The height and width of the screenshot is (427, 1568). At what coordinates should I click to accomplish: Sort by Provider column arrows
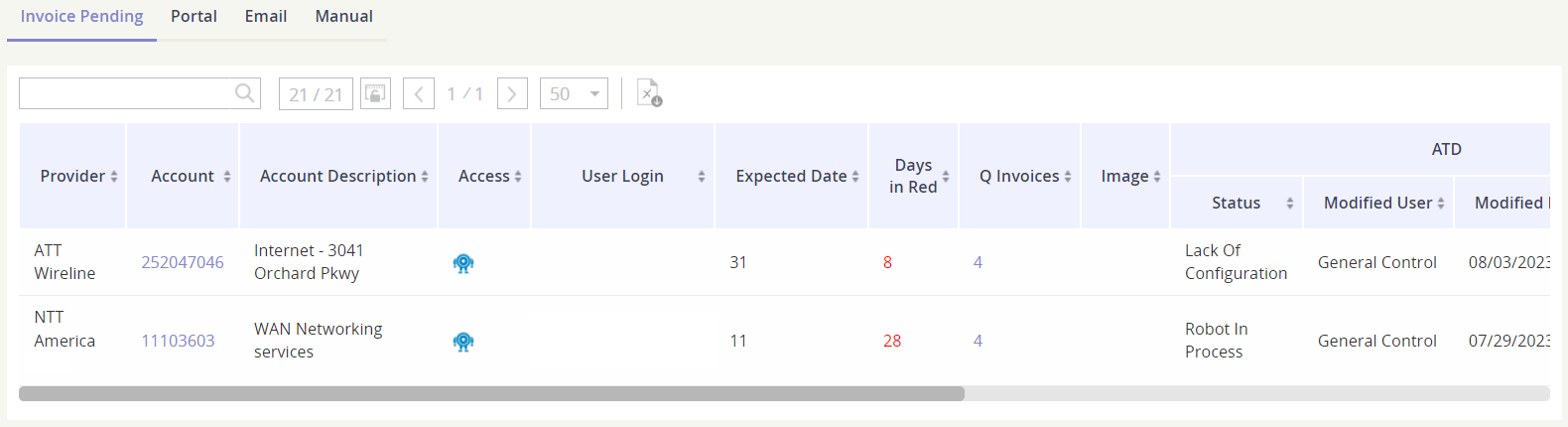point(114,177)
